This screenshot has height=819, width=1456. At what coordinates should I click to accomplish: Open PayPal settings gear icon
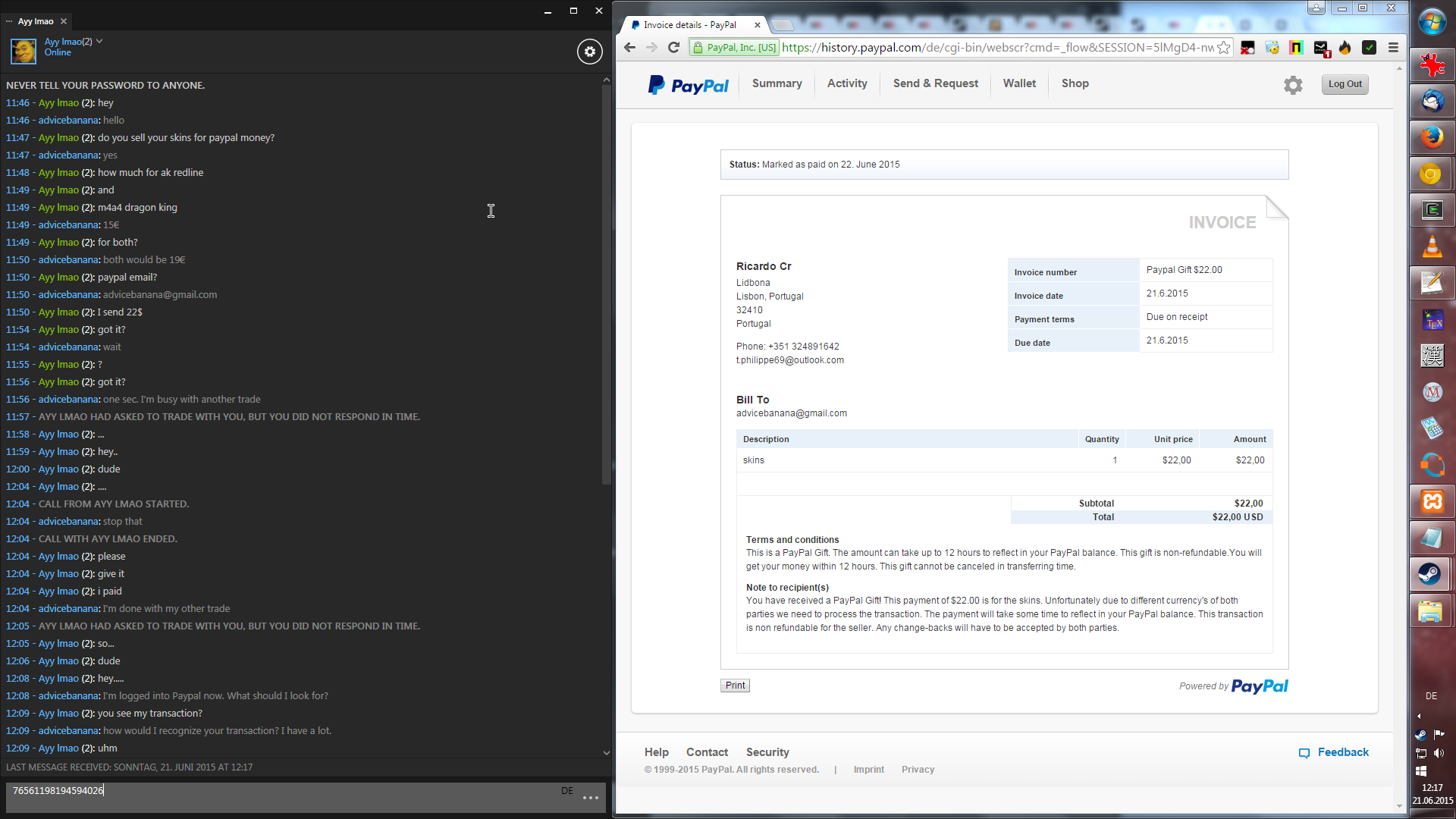[1293, 85]
